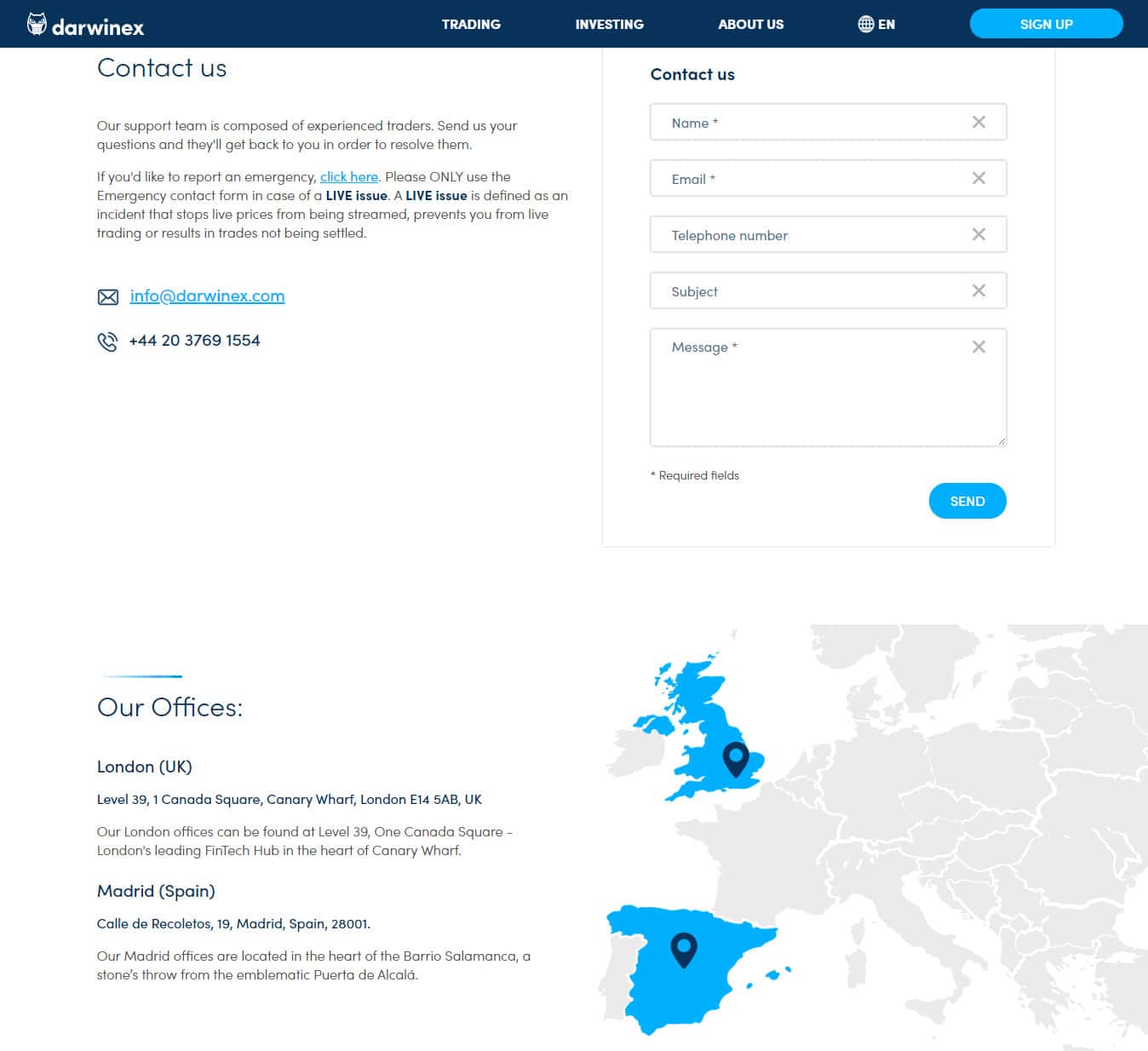Viewport: 1148px width, 1051px height.
Task: Click the envelope email icon
Action: (108, 296)
